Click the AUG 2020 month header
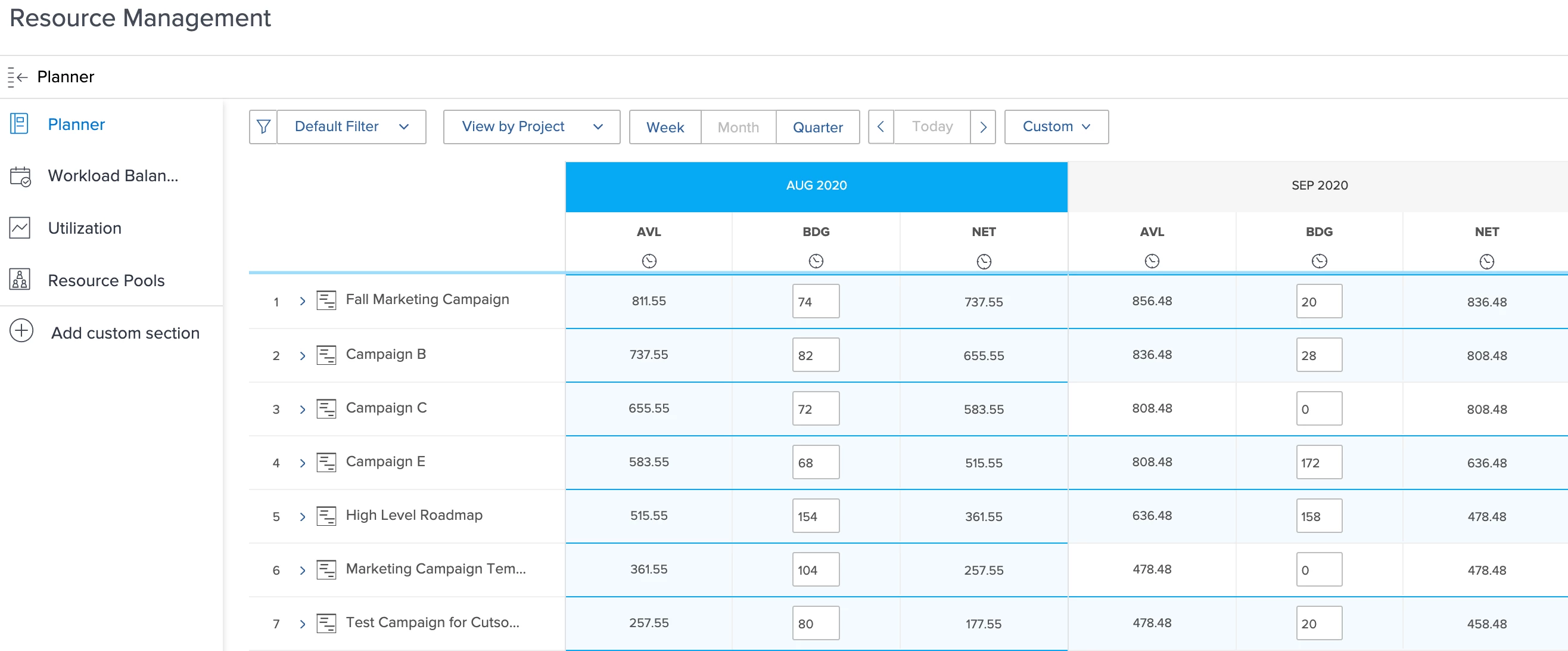Image resolution: width=1568 pixels, height=651 pixels. point(816,186)
